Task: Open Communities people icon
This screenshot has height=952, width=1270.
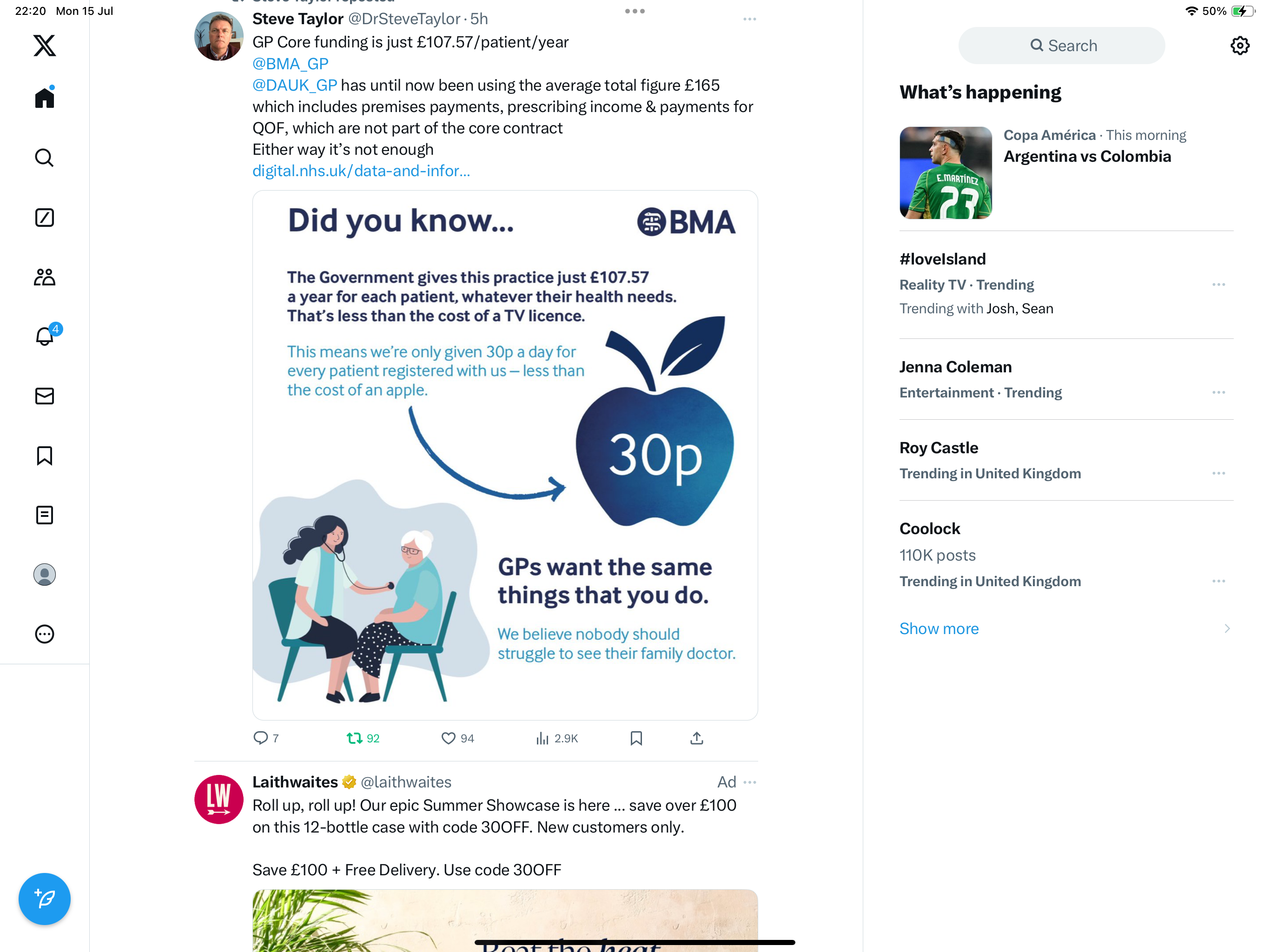Action: click(44, 278)
